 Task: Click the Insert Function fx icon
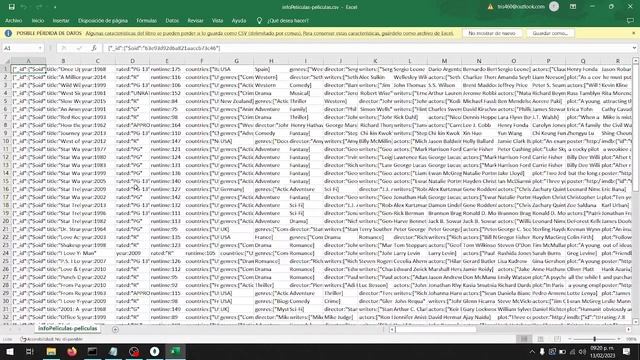click(93, 48)
